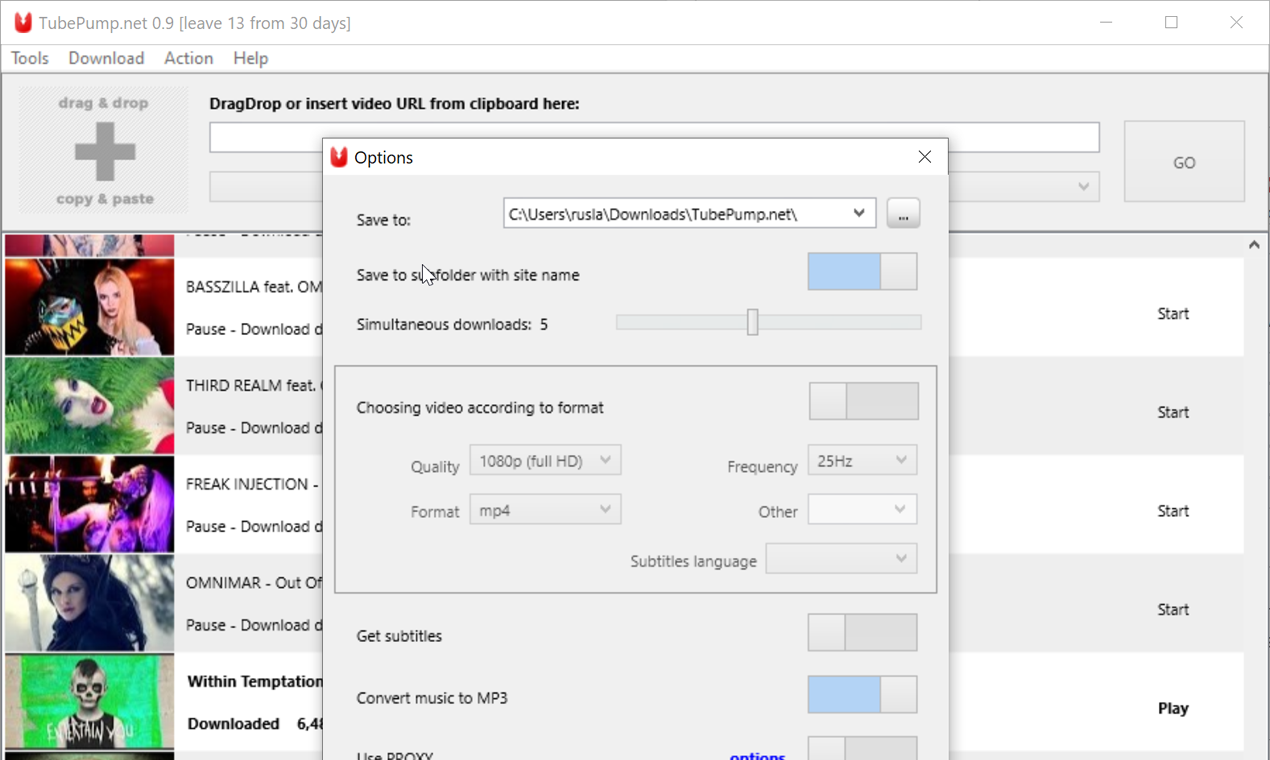
Task: Click the BASSZILLA video thumbnail
Action: 89,307
